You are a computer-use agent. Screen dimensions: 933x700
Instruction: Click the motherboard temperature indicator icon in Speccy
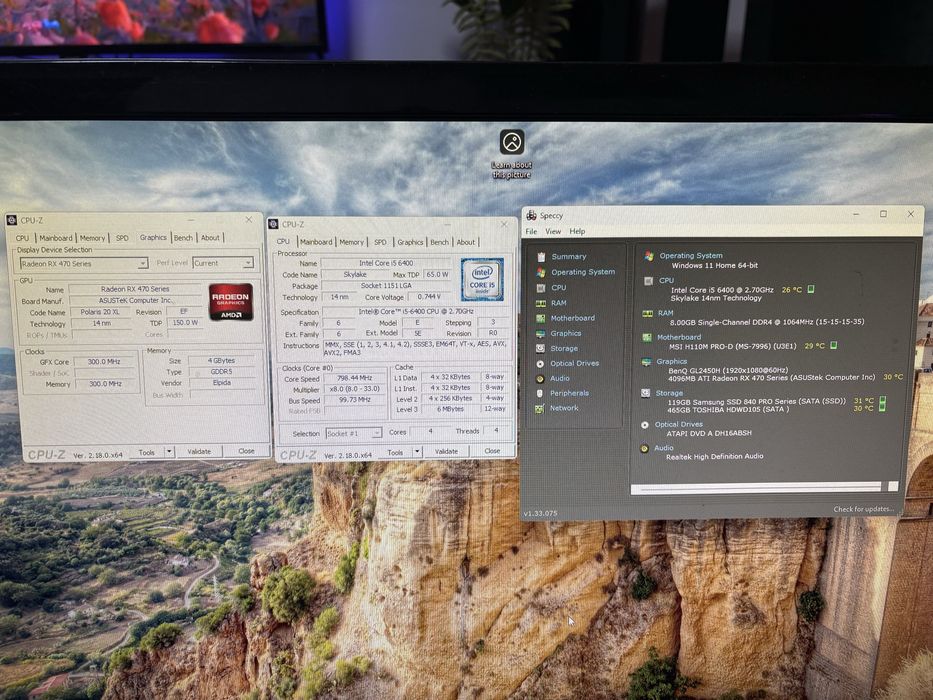click(x=833, y=345)
